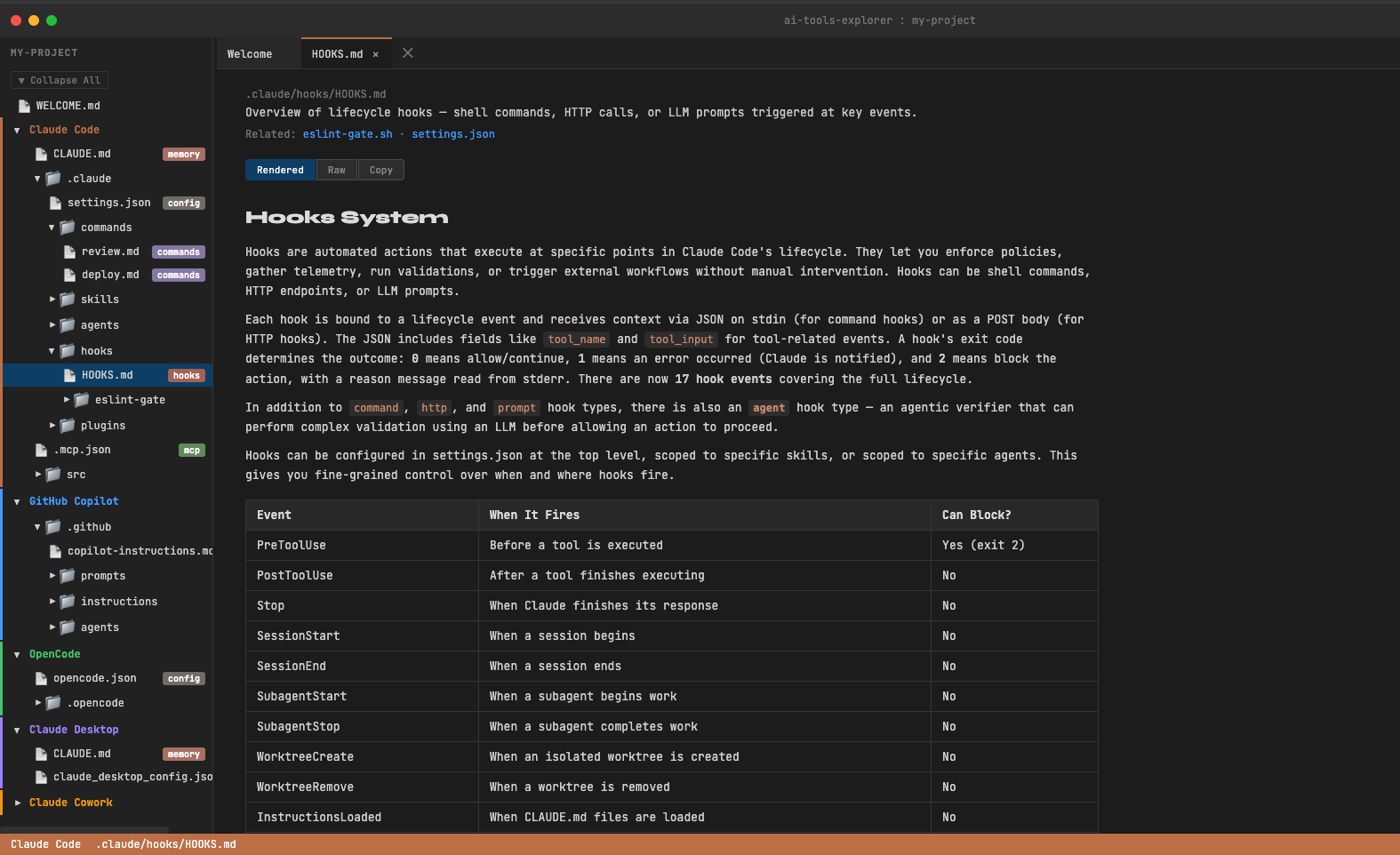Collapse the OpenCode section
The width and height of the screenshot is (1400, 855).
(17, 654)
